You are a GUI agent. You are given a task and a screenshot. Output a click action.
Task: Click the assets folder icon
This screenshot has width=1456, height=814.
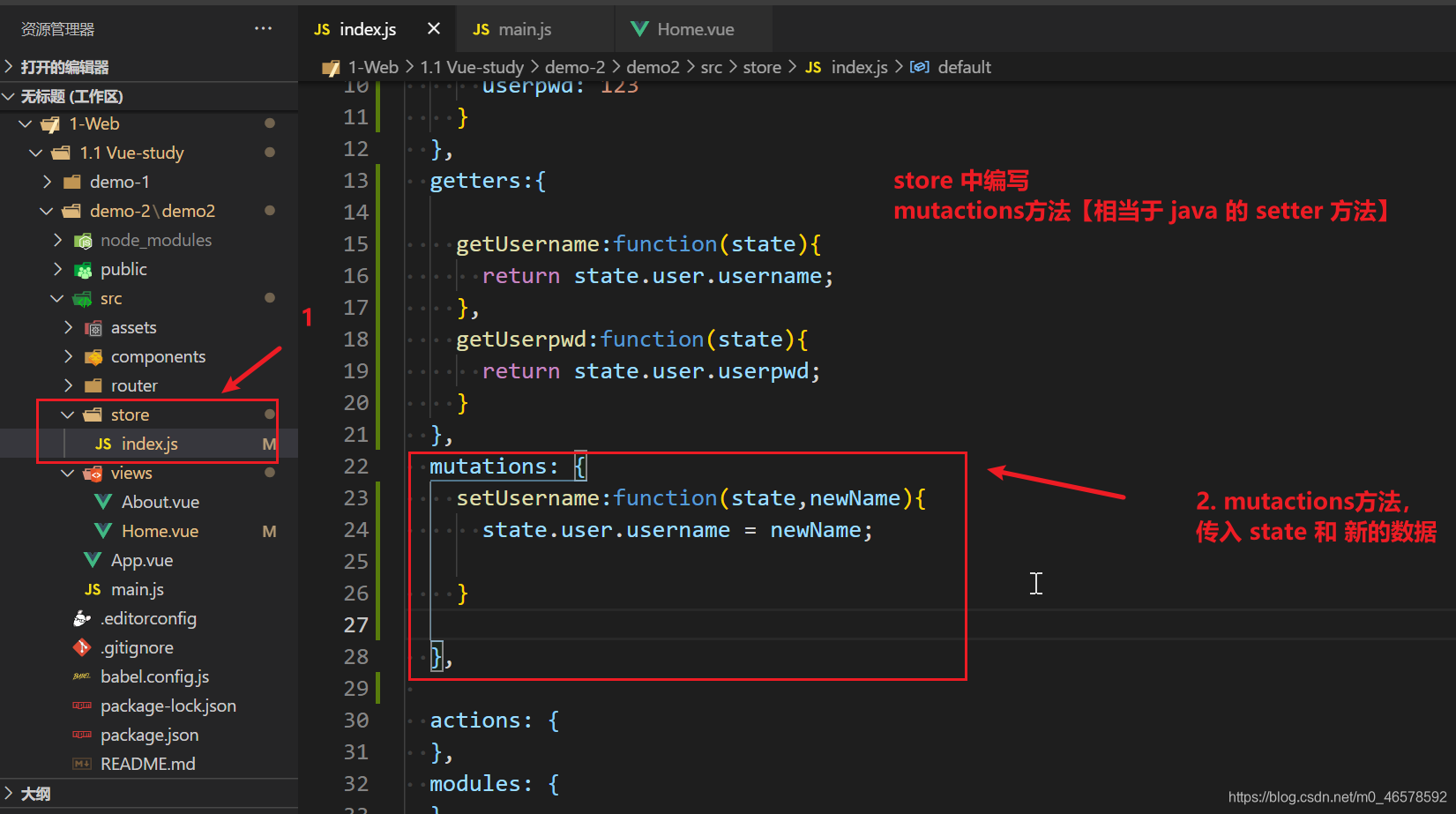pos(93,328)
